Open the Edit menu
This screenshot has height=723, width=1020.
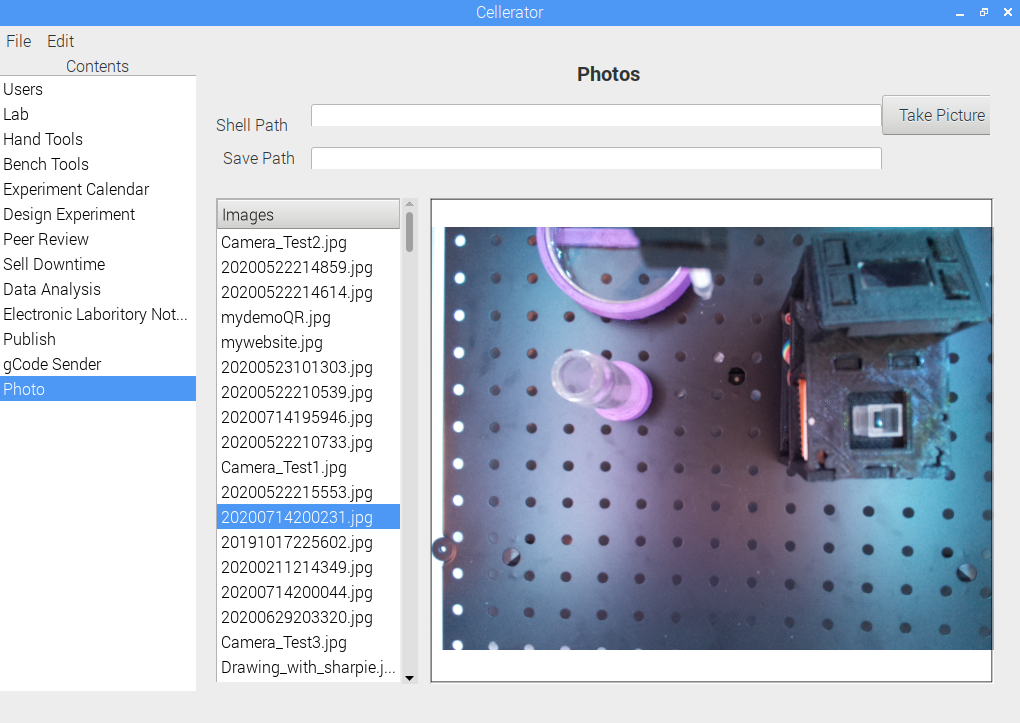pyautogui.click(x=61, y=41)
